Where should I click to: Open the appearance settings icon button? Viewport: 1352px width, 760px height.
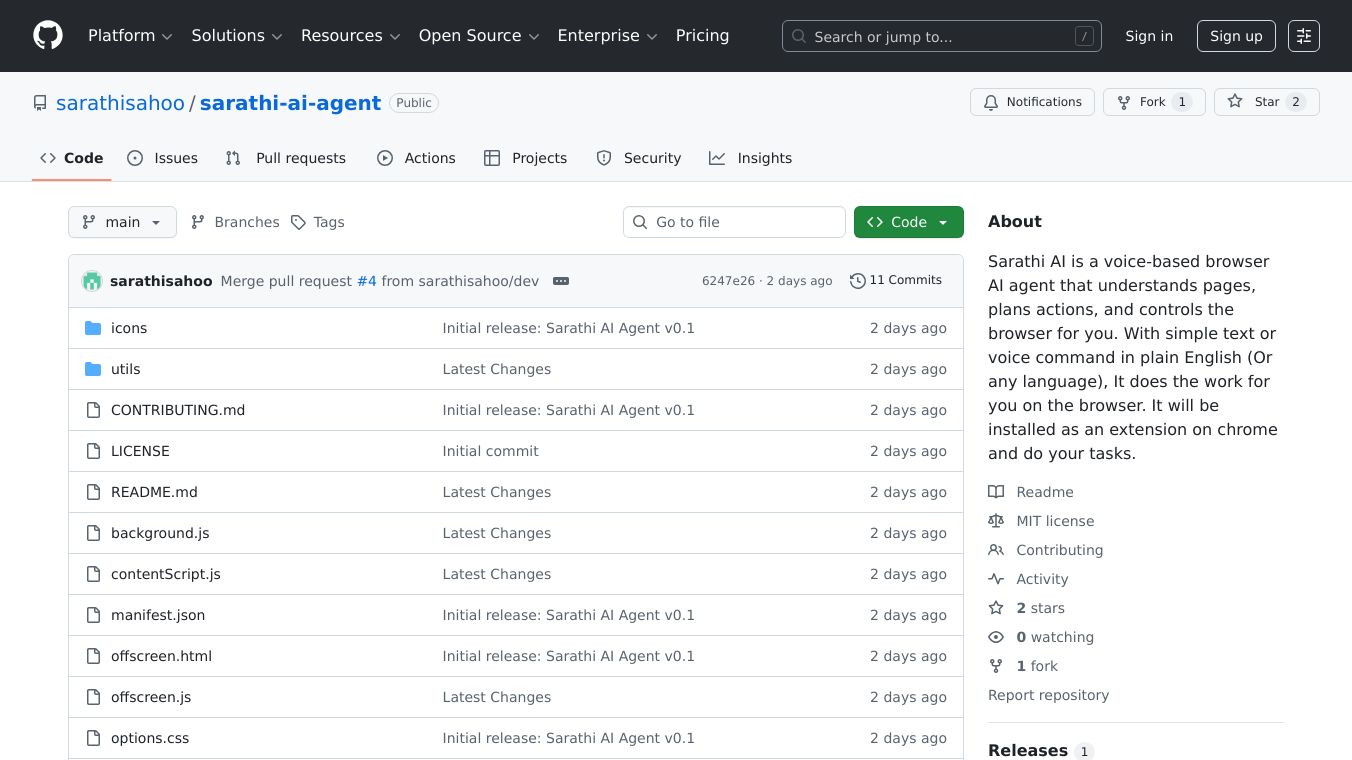1304,36
